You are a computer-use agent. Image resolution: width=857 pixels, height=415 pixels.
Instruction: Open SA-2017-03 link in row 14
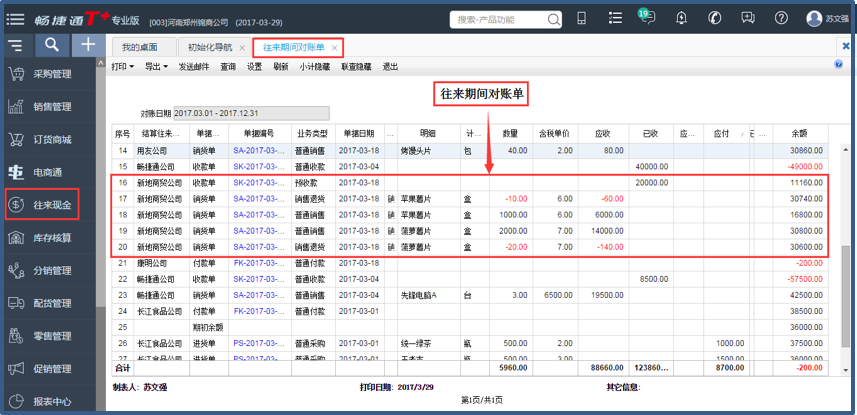click(259, 150)
